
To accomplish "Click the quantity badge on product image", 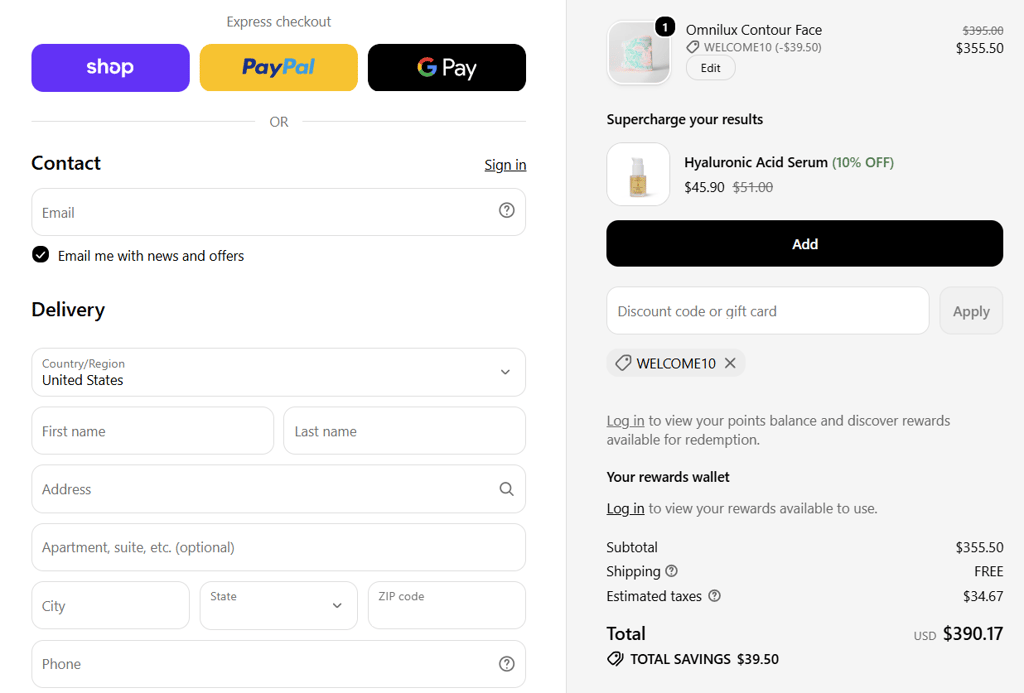I will pos(665,27).
